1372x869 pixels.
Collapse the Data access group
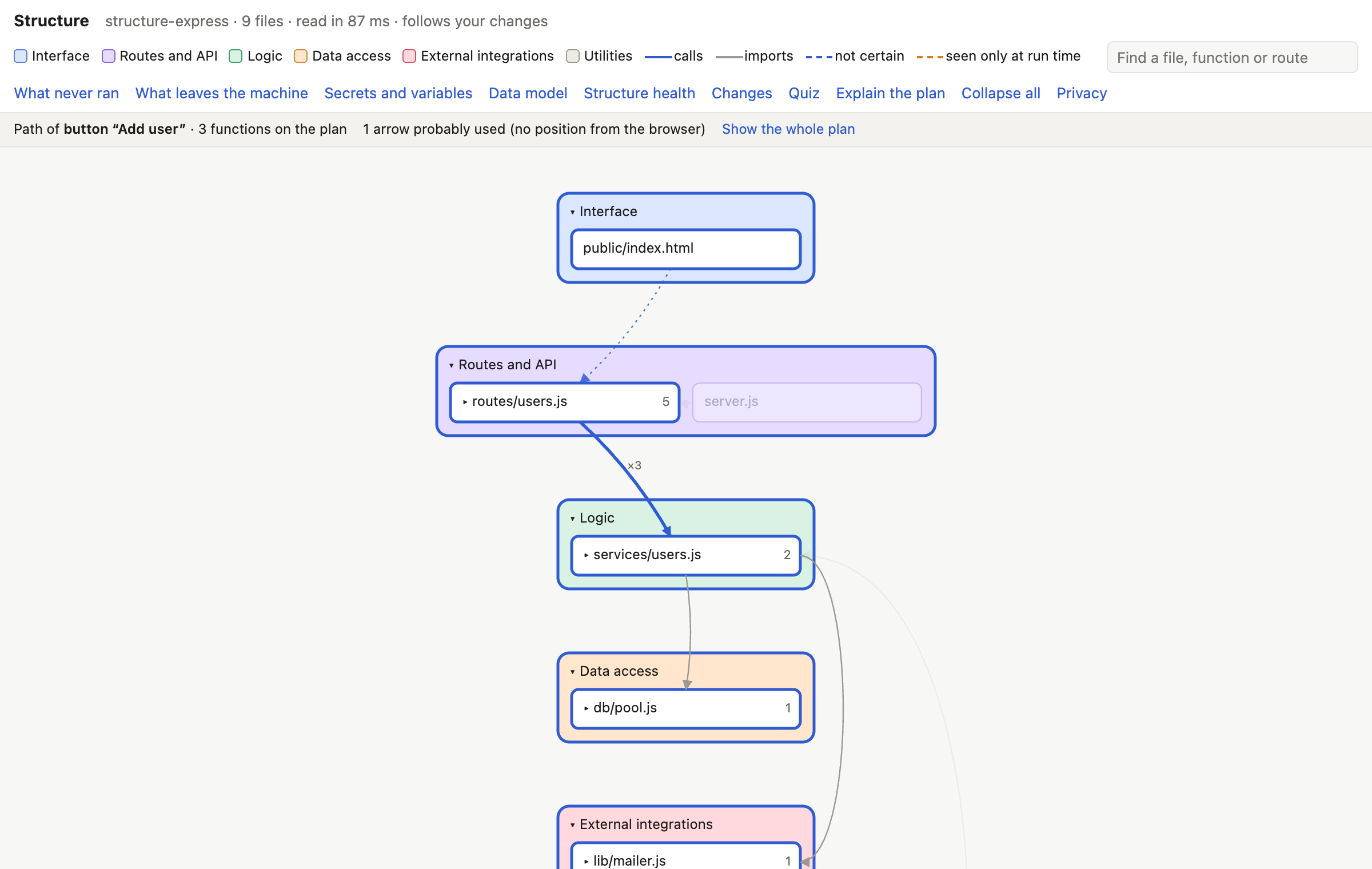pyautogui.click(x=572, y=672)
